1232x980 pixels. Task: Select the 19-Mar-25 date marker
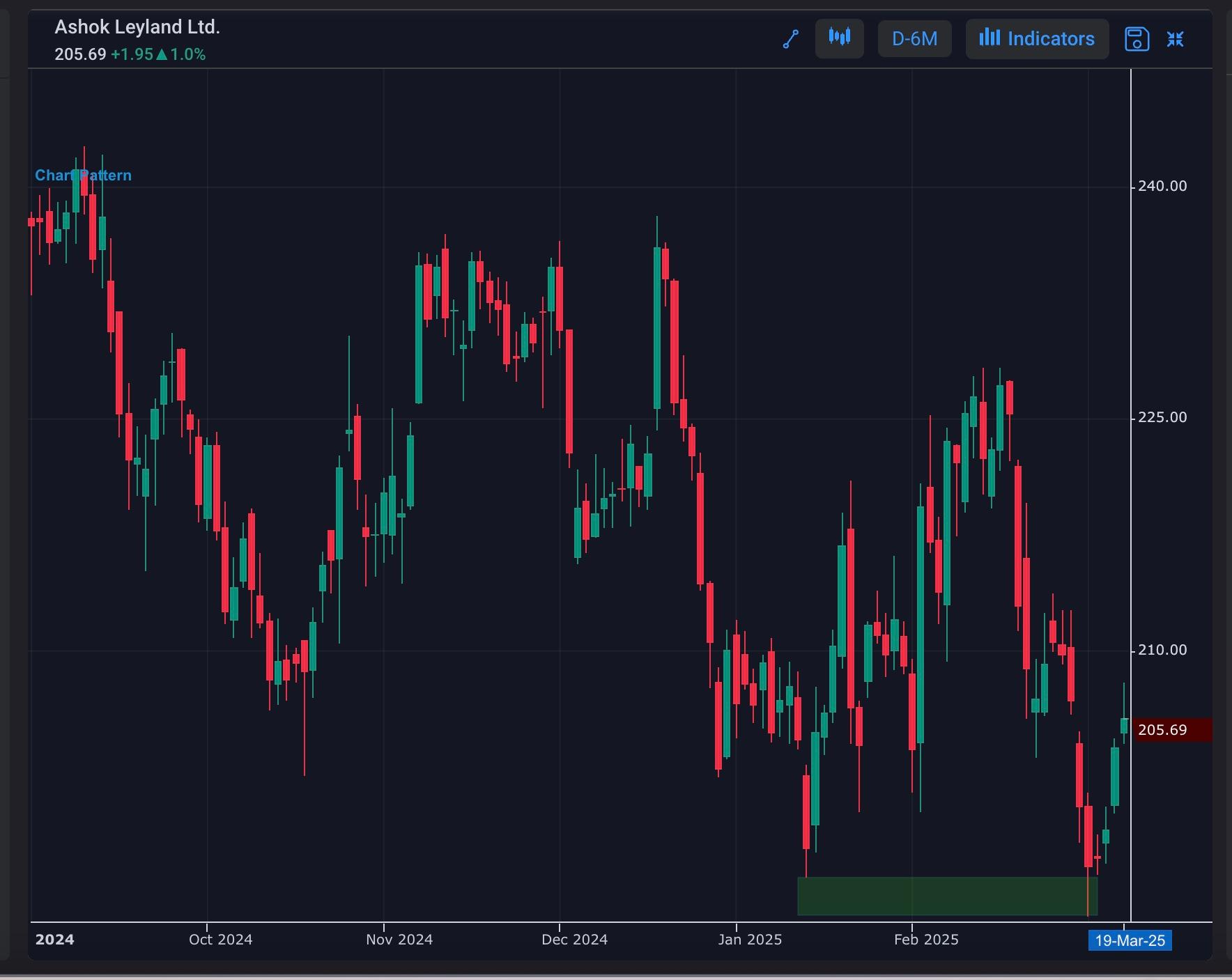tap(1130, 941)
